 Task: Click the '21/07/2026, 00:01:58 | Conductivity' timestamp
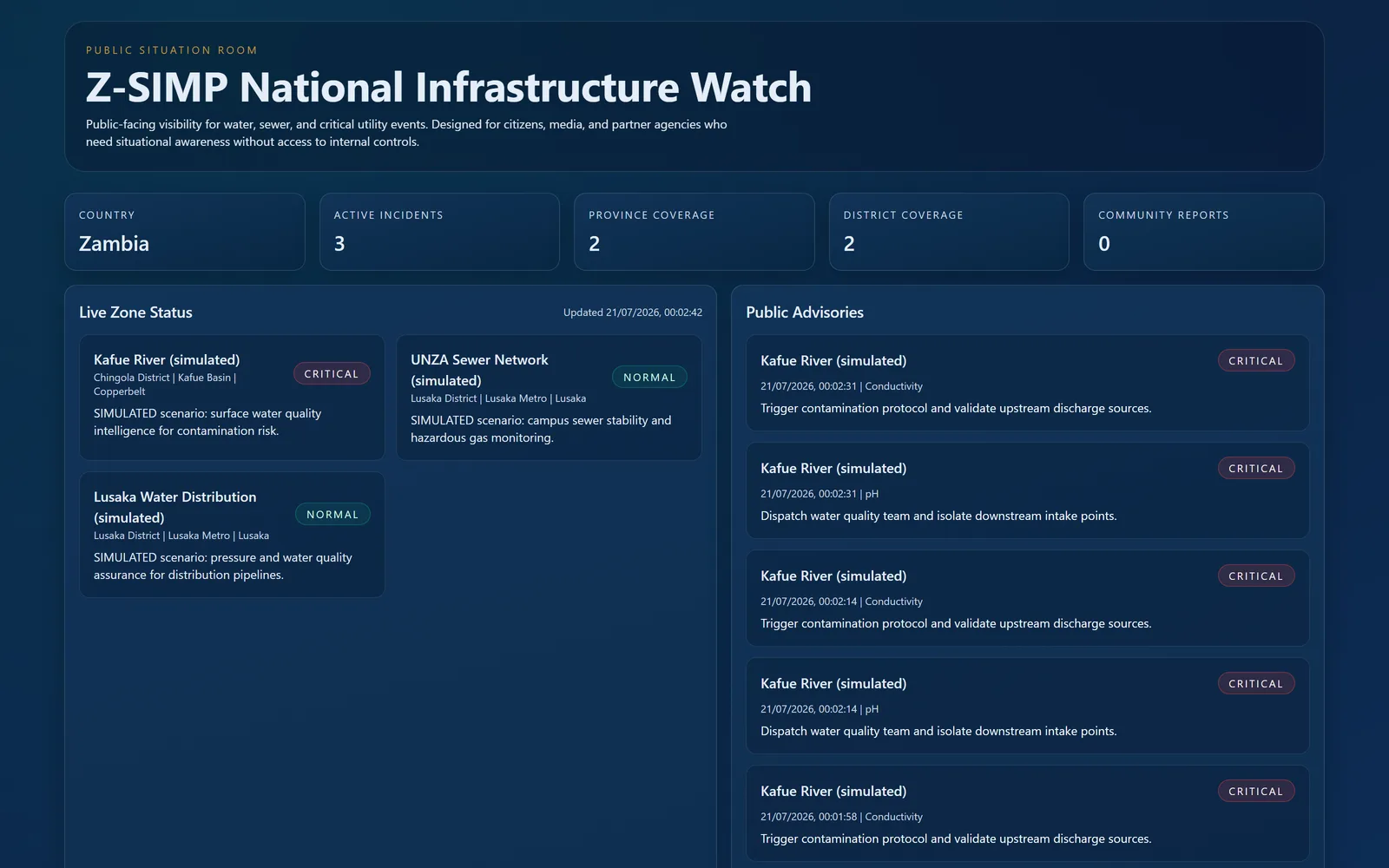point(841,817)
